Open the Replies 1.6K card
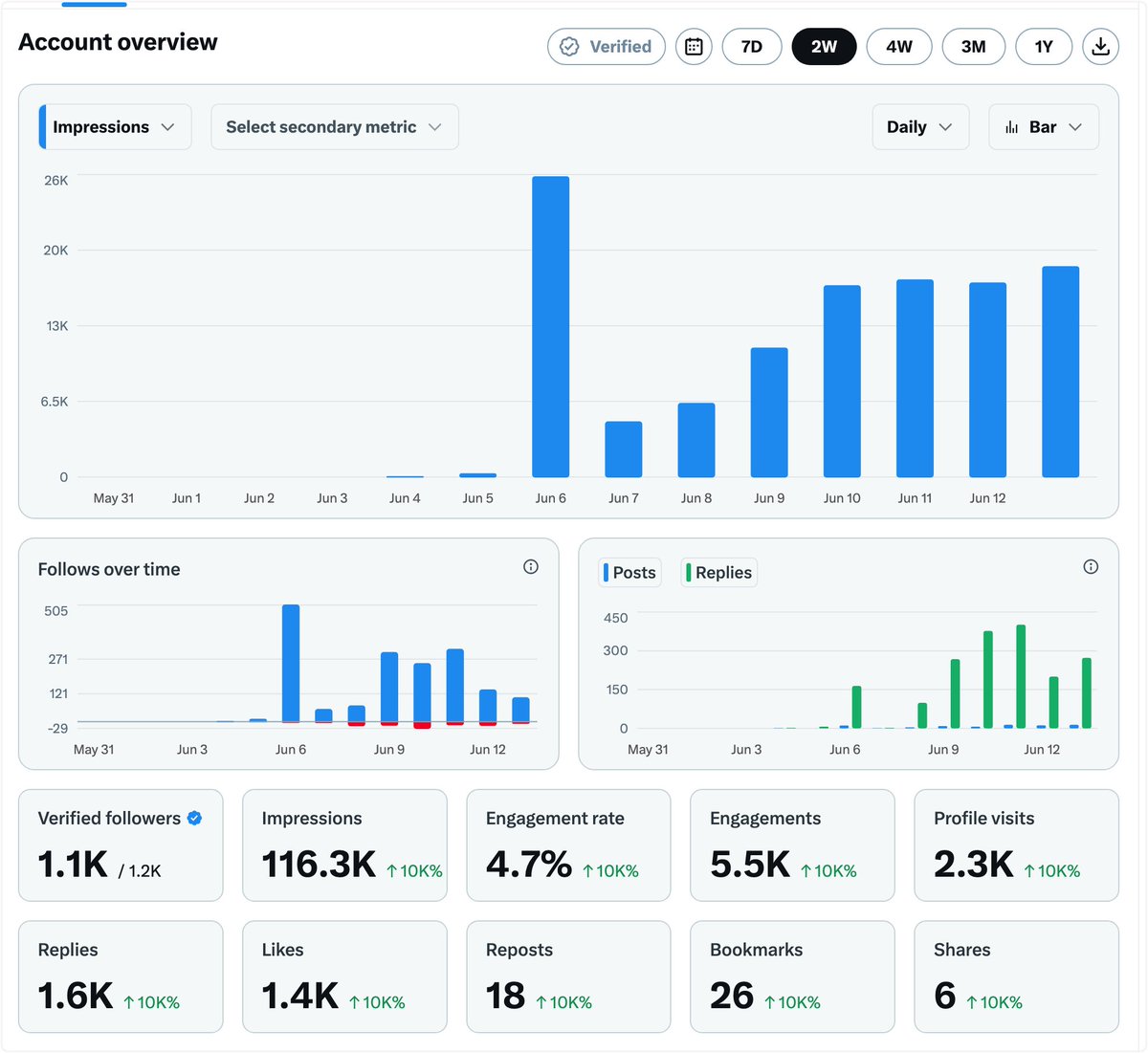 tap(121, 976)
